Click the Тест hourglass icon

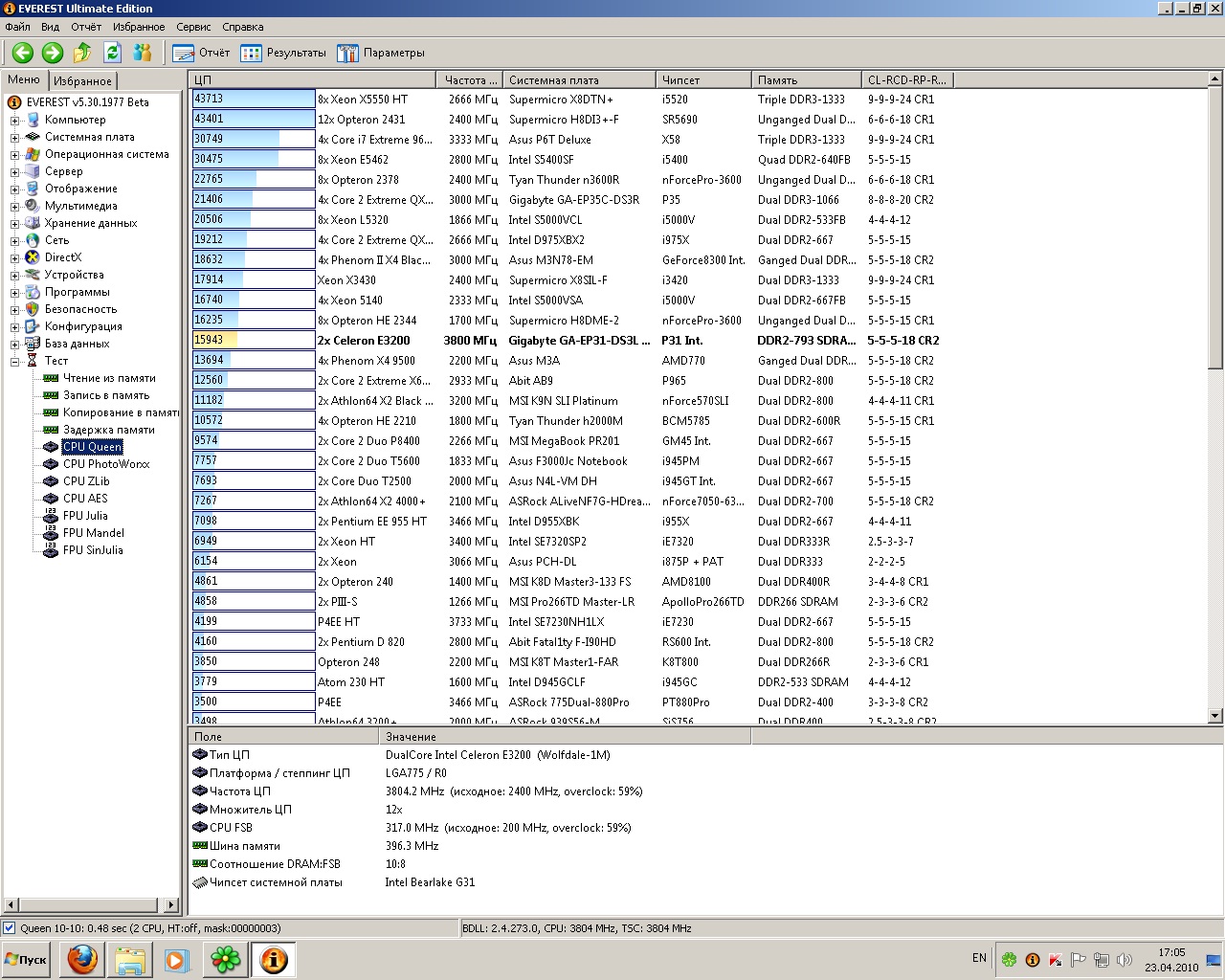33,361
